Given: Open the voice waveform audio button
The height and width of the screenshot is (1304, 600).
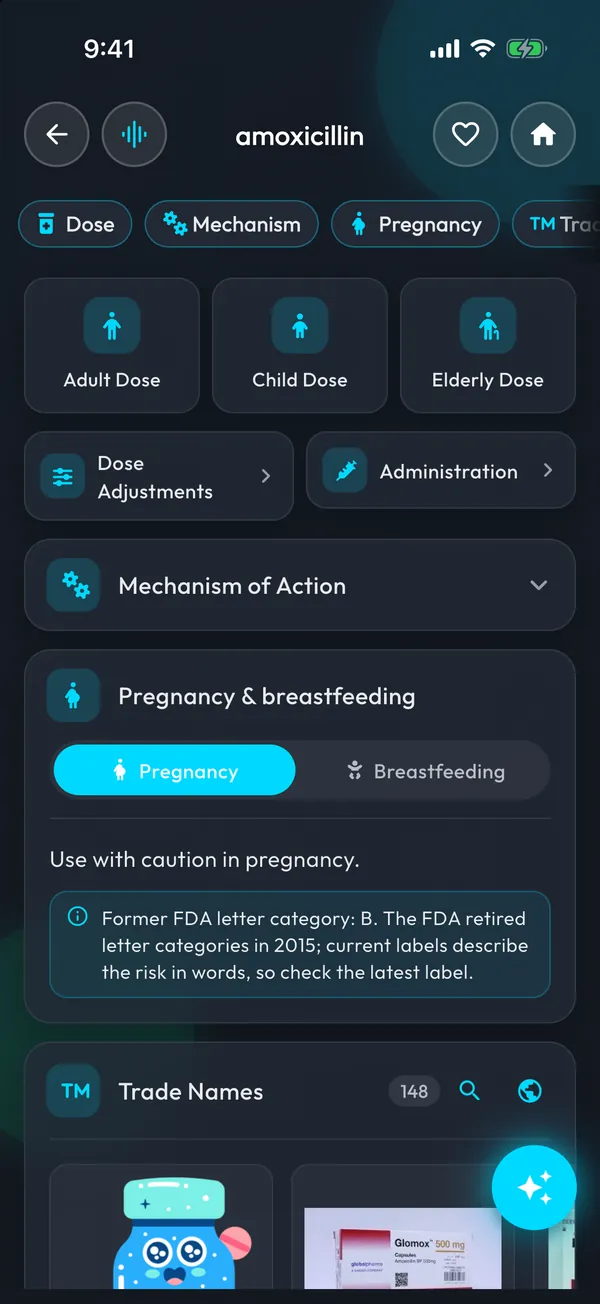Looking at the screenshot, I should (x=134, y=134).
